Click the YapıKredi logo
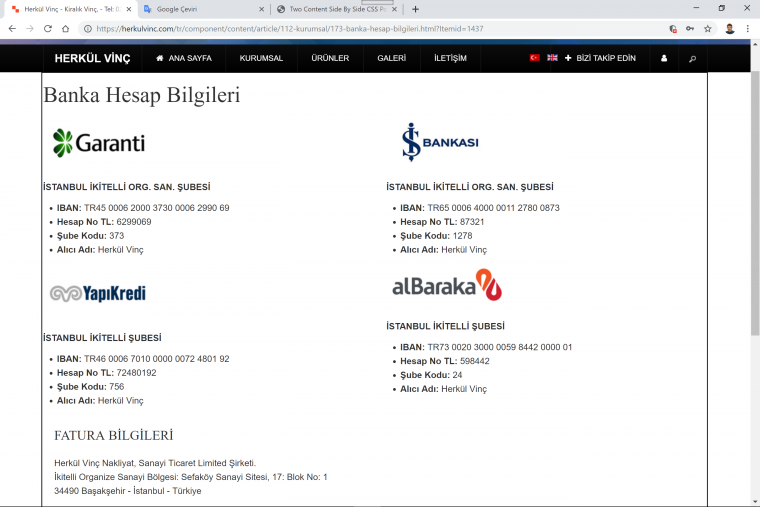The width and height of the screenshot is (760, 507). coord(98,293)
